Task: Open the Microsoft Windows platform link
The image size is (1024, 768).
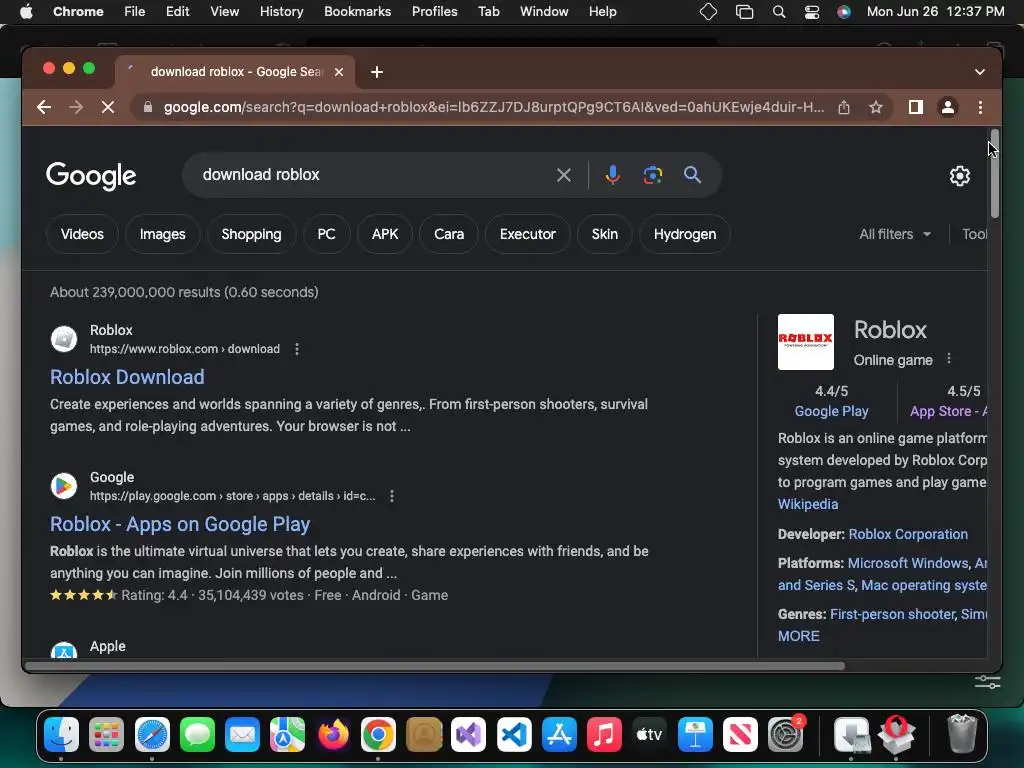Action: [x=908, y=563]
